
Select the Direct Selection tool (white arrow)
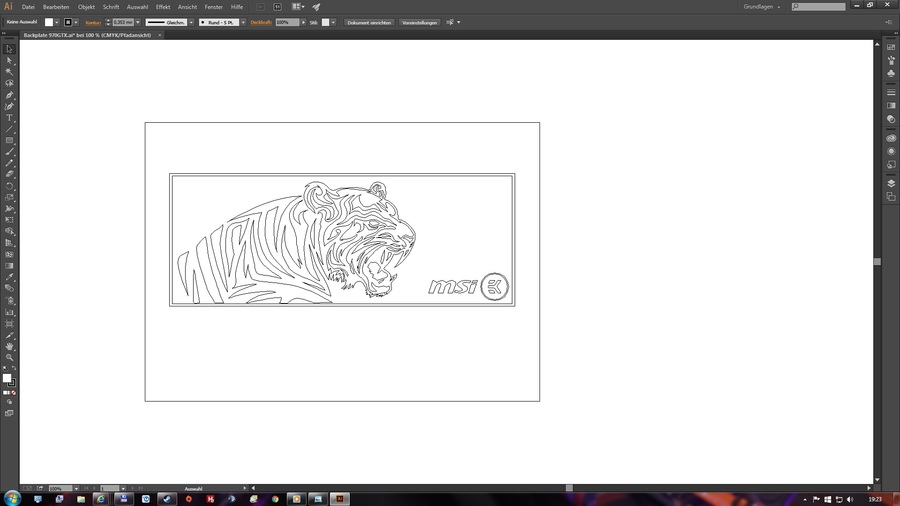tap(9, 61)
